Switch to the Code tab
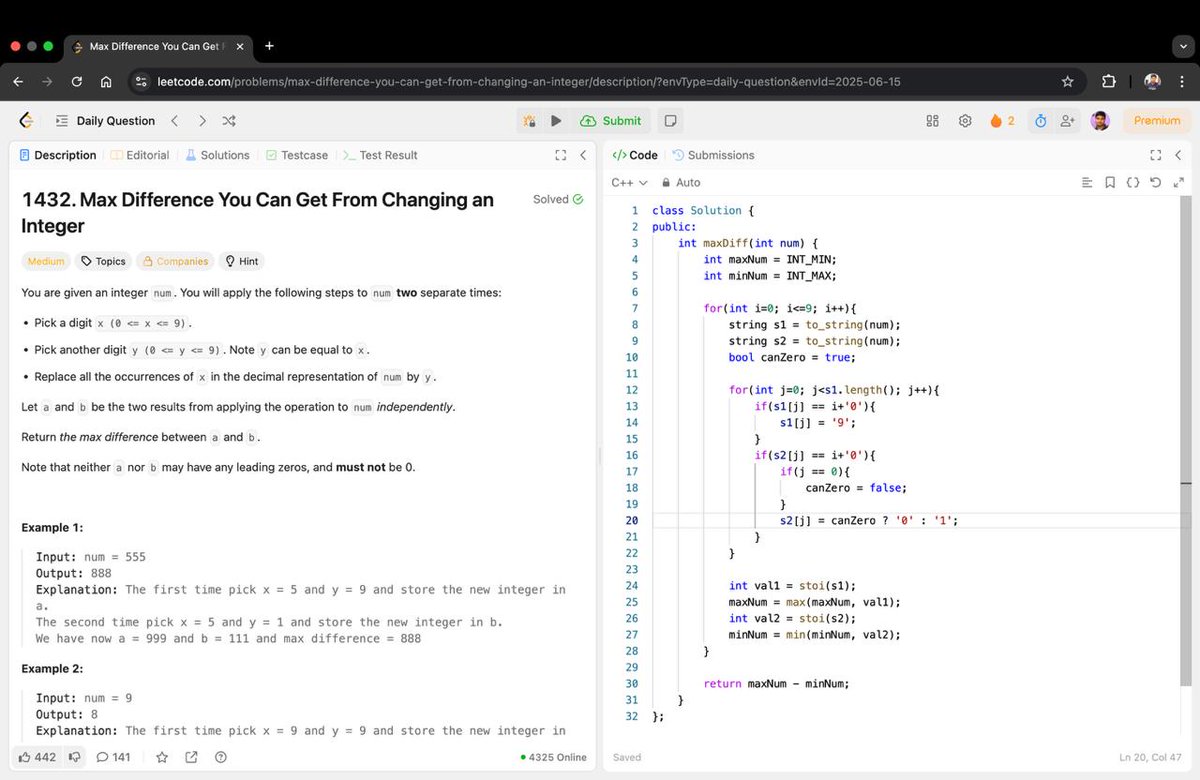Screen dimensions: 1200x780 click(x=635, y=155)
